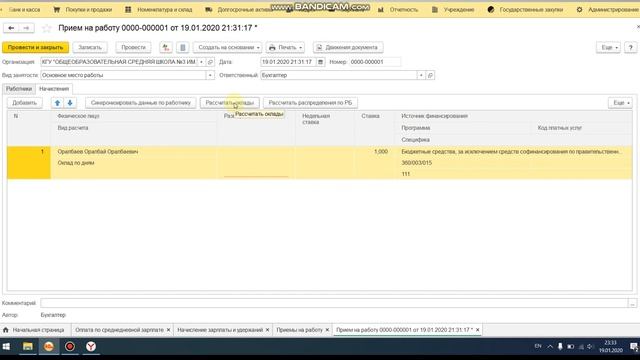This screenshot has width=640, height=360.
Task: Click Провести и закрыть button
Action: [36, 47]
